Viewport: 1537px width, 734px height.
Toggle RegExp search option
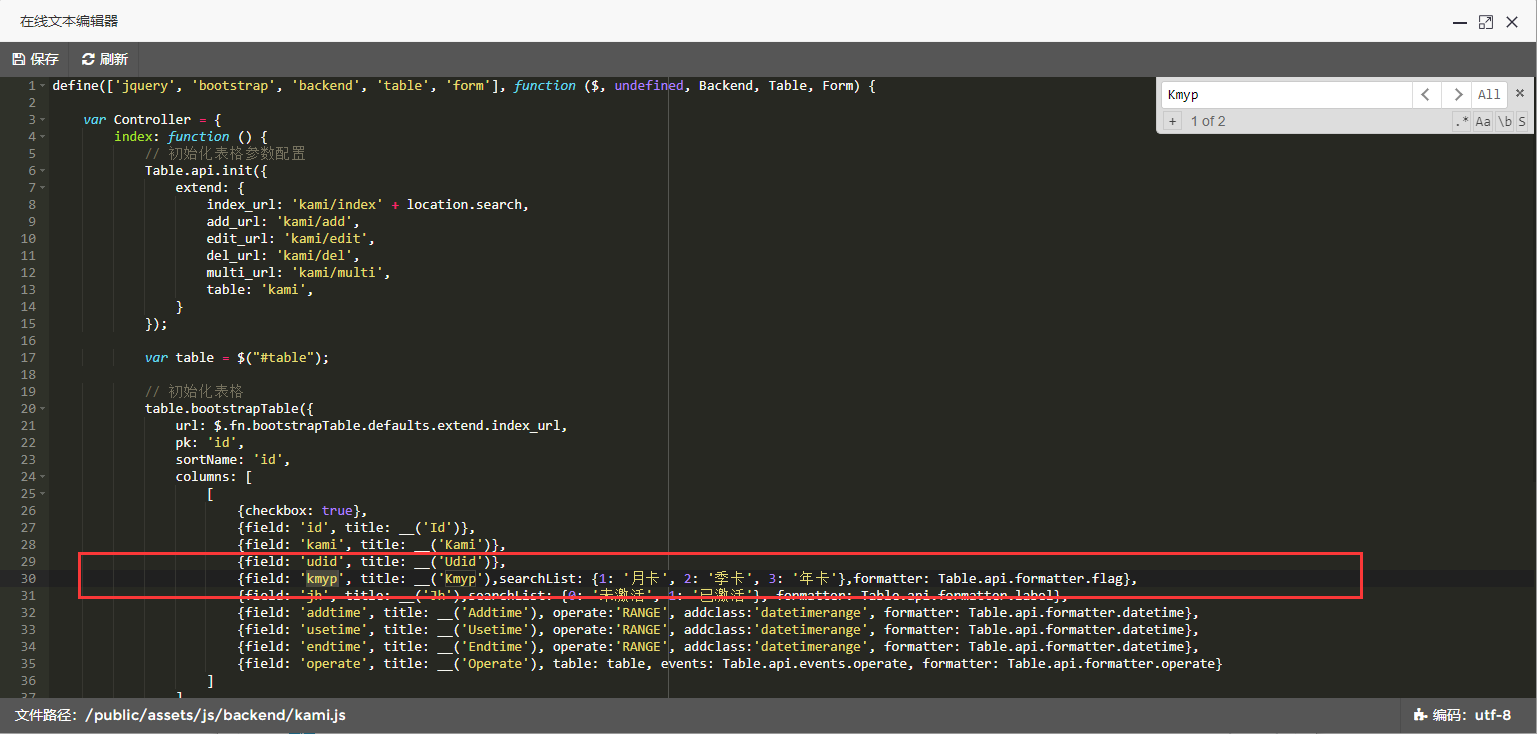pyautogui.click(x=1462, y=121)
